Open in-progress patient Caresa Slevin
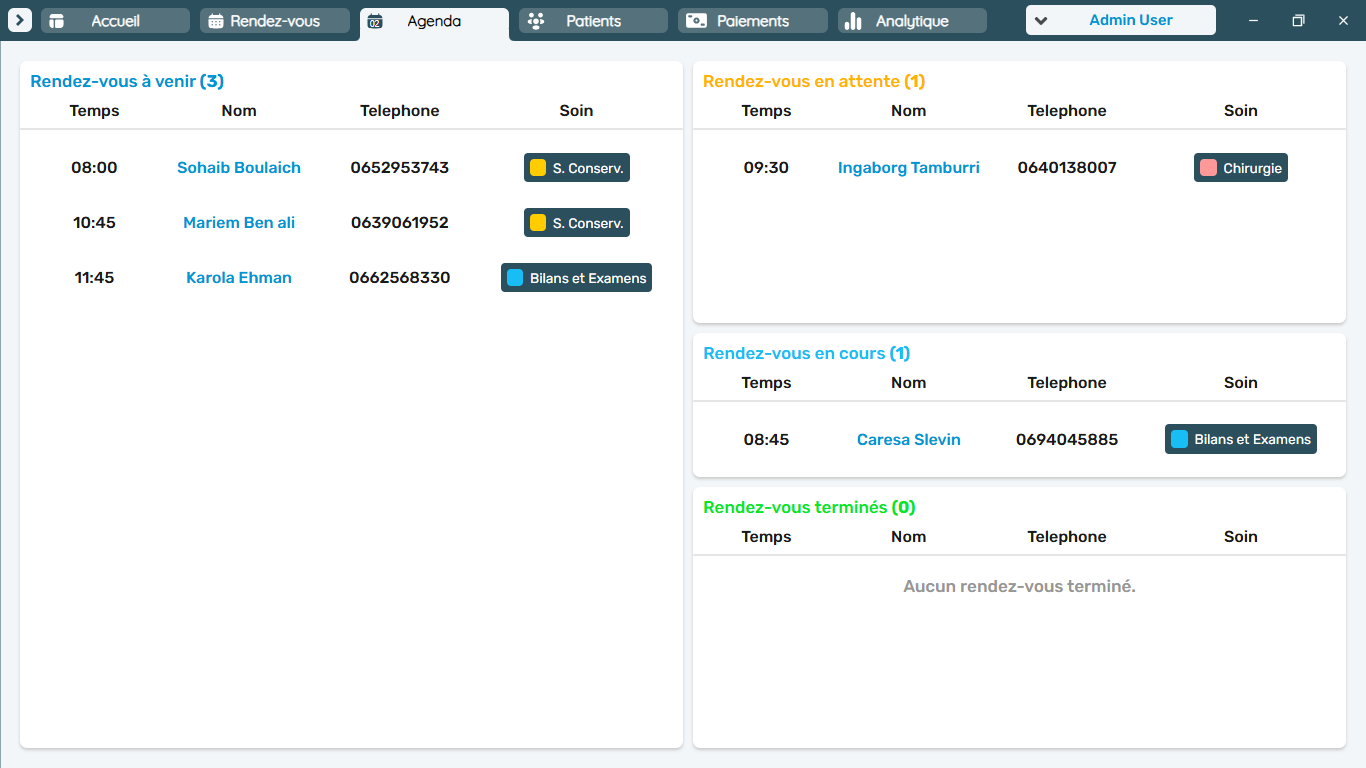Viewport: 1366px width, 768px height. click(x=909, y=440)
